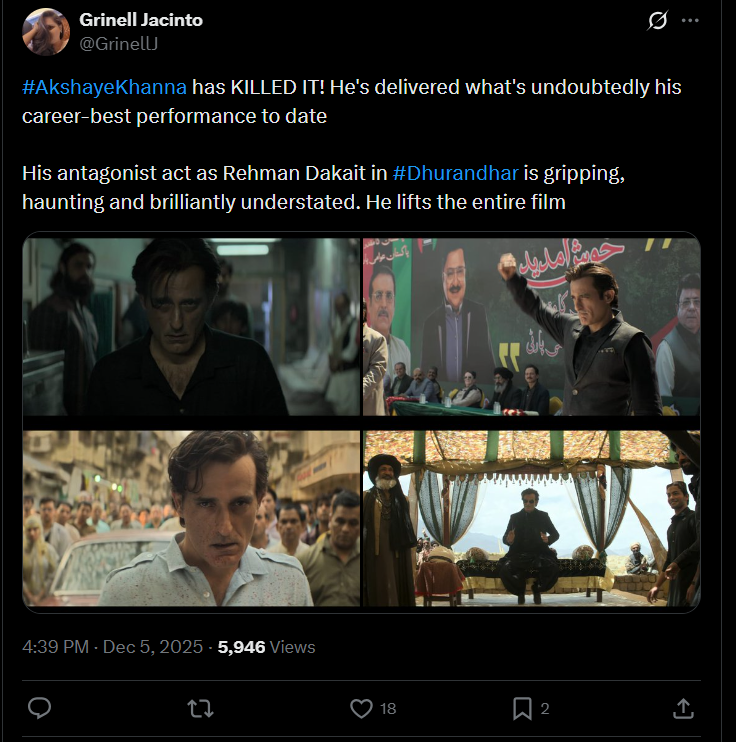The height and width of the screenshot is (742, 736).
Task: Open the bottom-left street crowd image
Action: (191, 518)
